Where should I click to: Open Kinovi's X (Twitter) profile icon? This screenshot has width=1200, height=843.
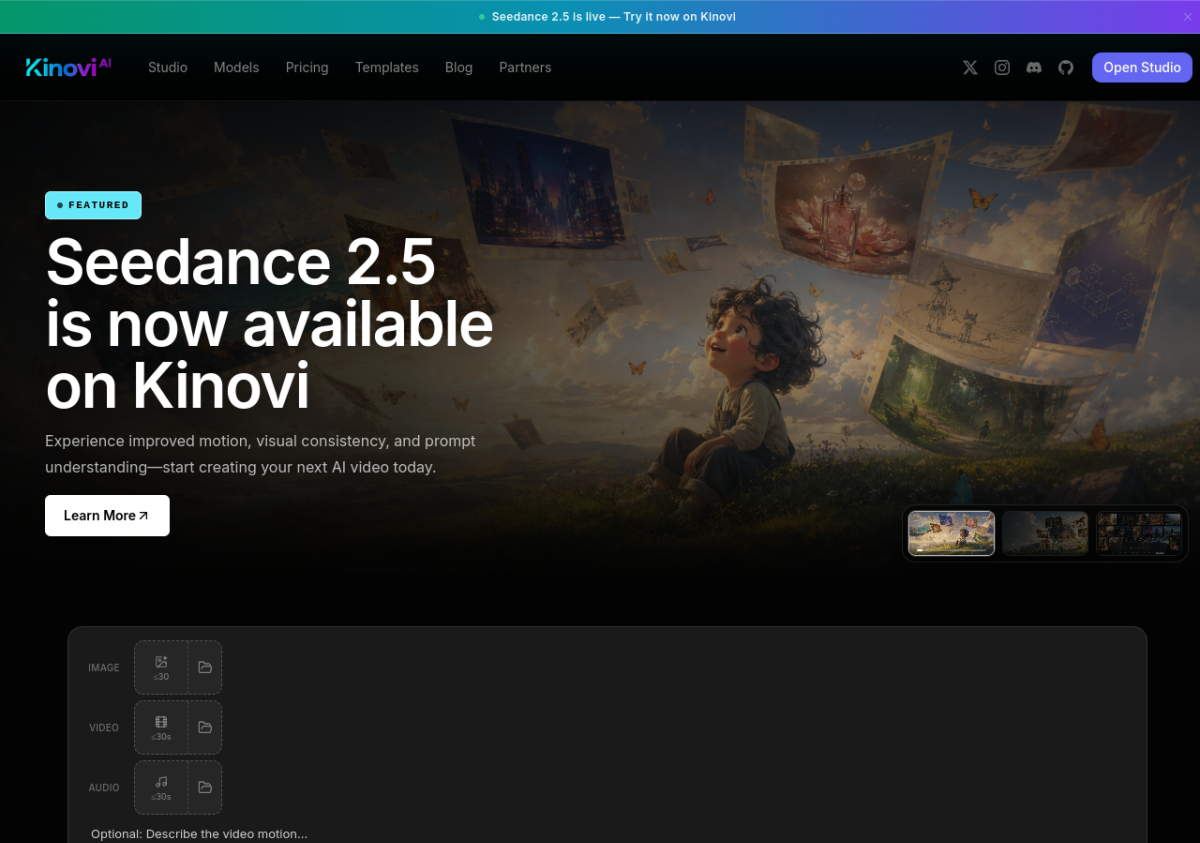[970, 68]
